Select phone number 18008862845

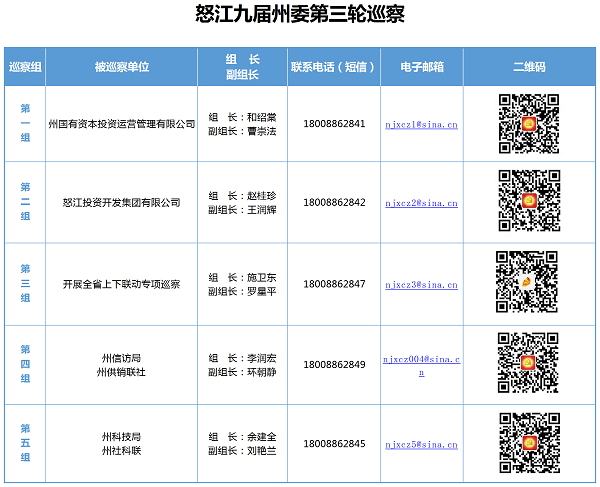(x=334, y=444)
